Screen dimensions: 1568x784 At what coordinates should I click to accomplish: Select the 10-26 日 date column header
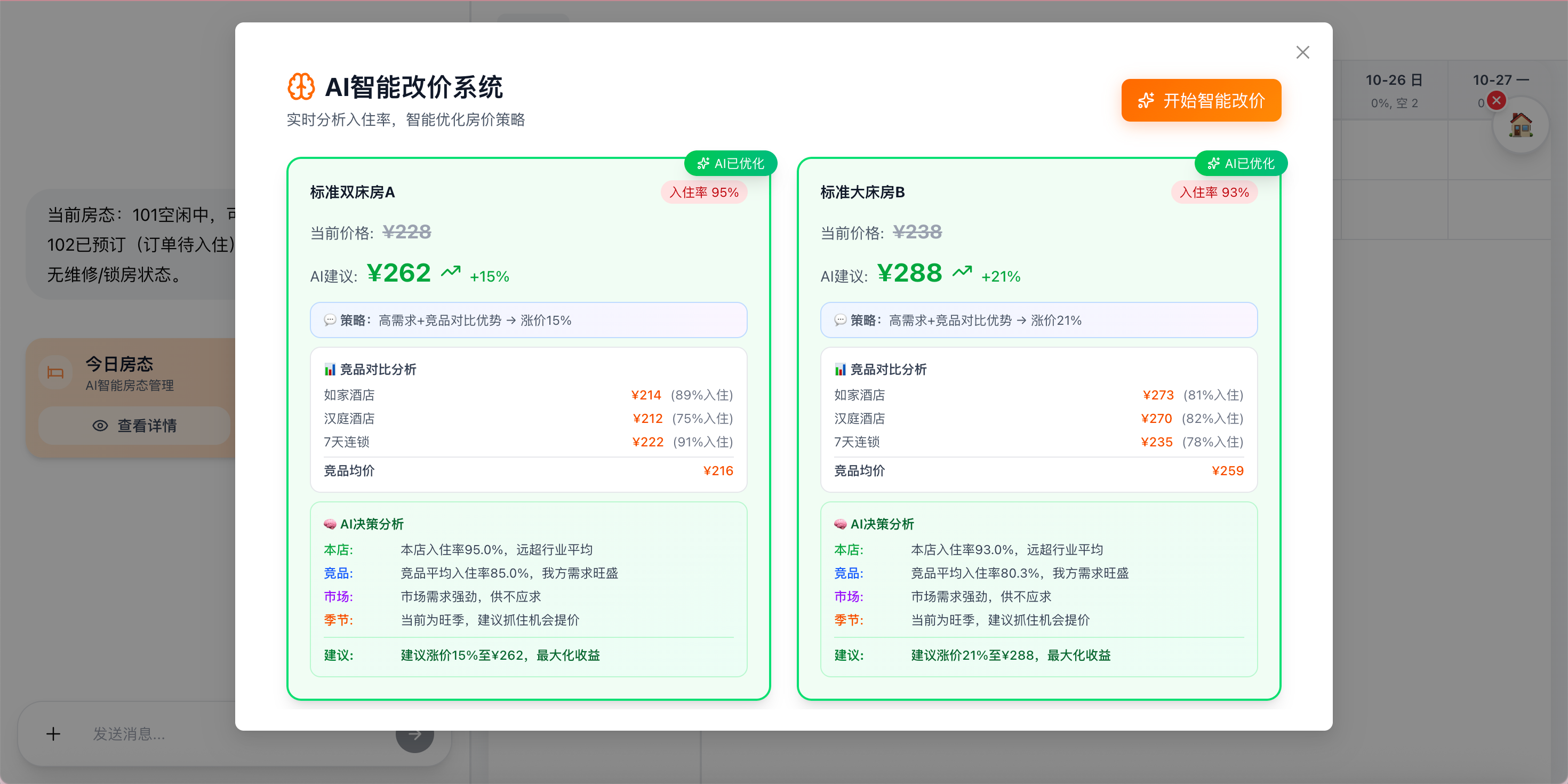click(x=1393, y=80)
